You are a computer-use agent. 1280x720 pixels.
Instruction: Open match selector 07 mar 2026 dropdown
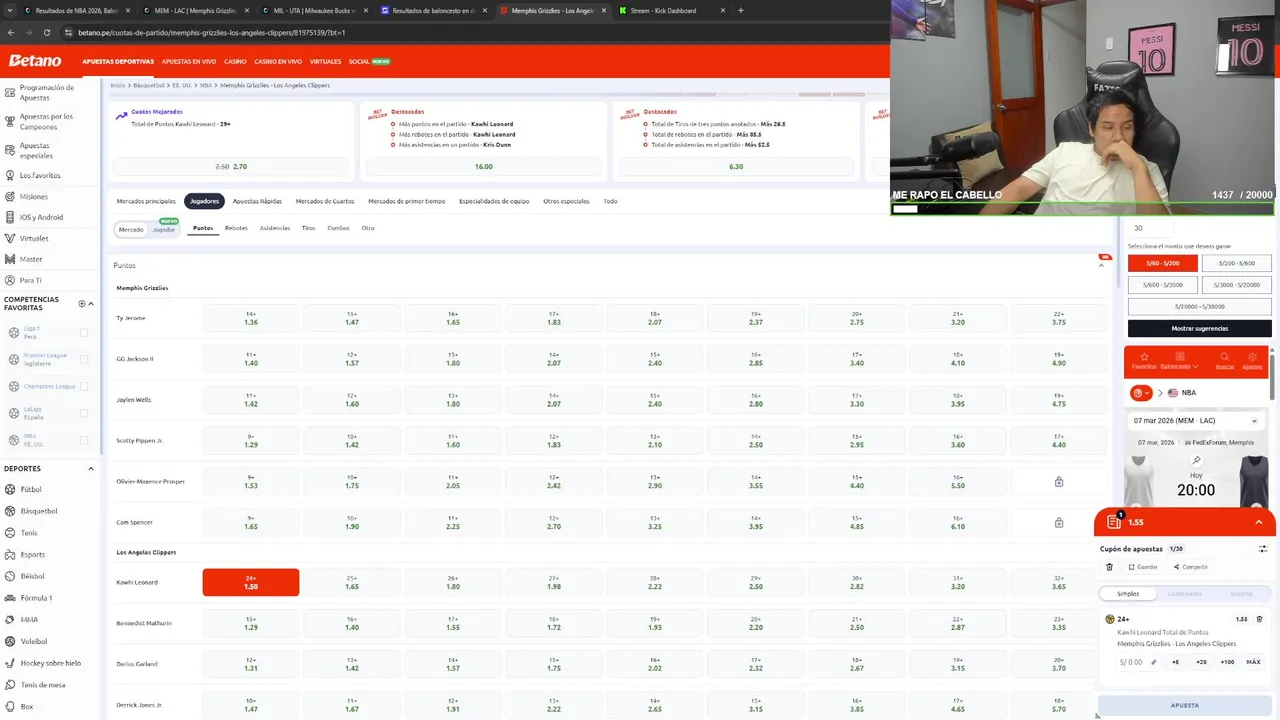[1195, 421]
